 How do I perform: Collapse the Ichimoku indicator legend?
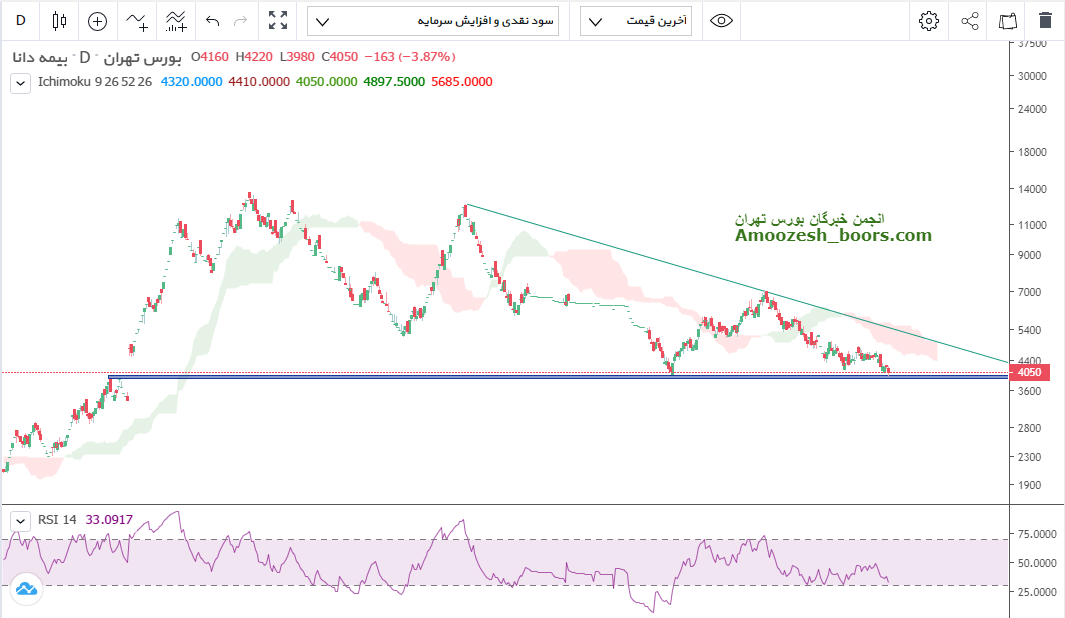[x=20, y=83]
